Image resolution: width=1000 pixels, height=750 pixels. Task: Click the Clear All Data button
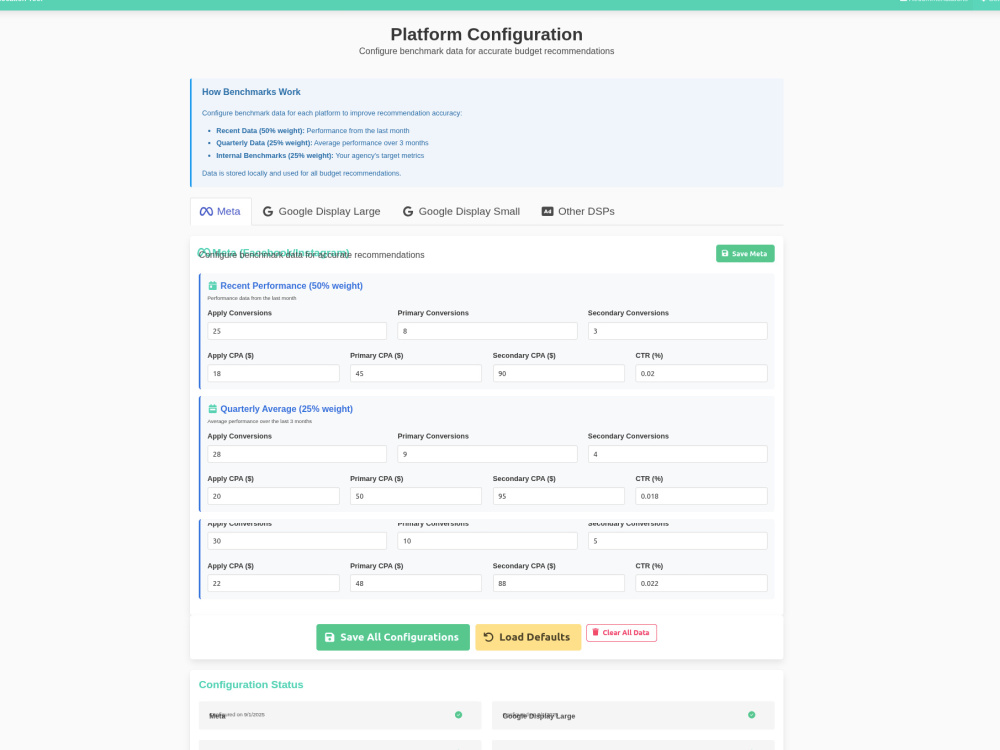tap(621, 633)
